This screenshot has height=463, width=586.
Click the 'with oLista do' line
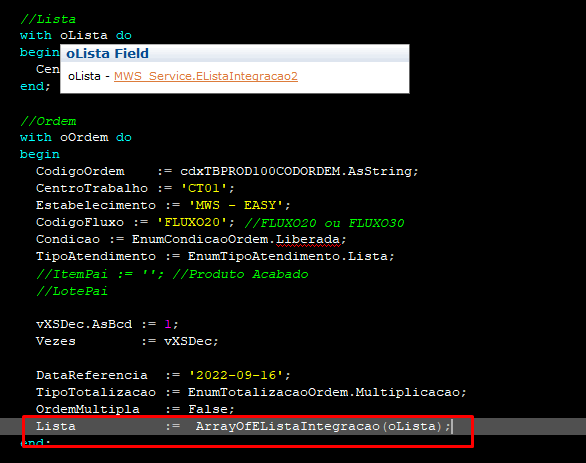(76, 36)
